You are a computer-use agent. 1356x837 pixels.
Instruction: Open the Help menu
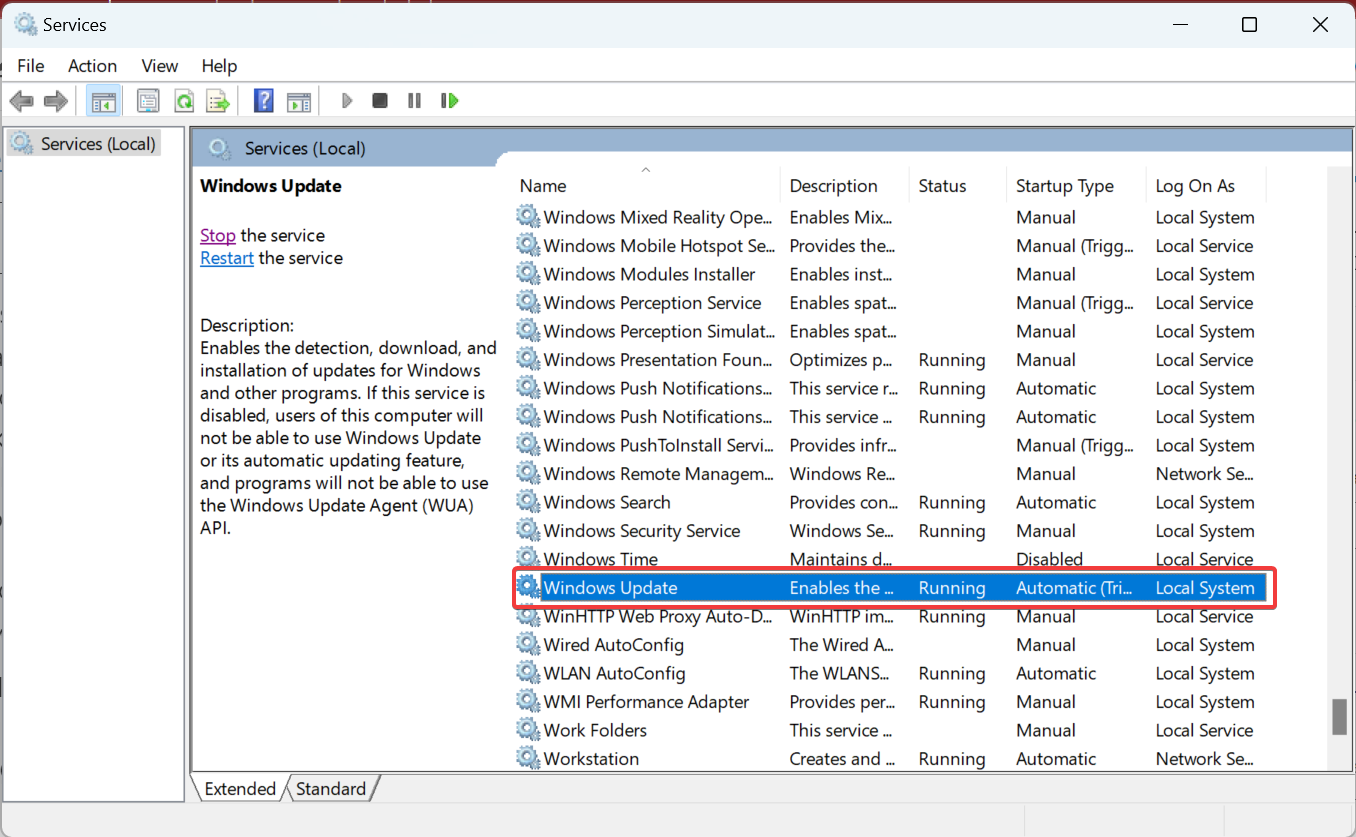point(219,66)
